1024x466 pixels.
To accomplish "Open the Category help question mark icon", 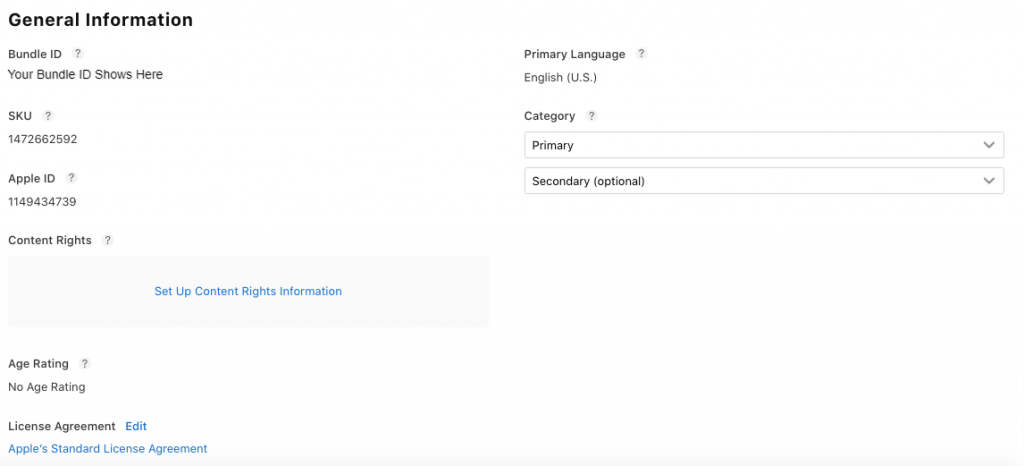I will coord(591,116).
